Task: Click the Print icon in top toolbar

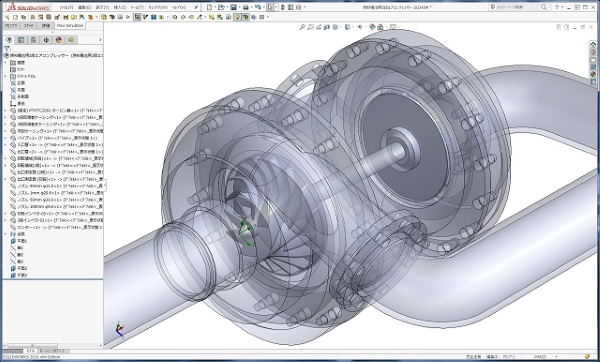Action: (x=245, y=7)
